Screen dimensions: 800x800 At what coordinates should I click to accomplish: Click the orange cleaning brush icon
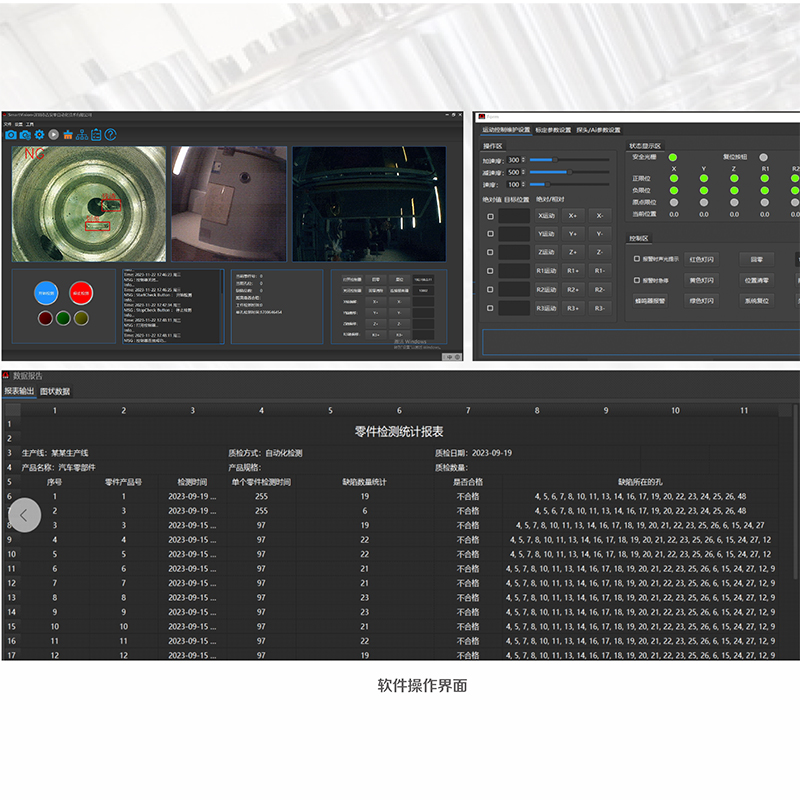[68, 134]
